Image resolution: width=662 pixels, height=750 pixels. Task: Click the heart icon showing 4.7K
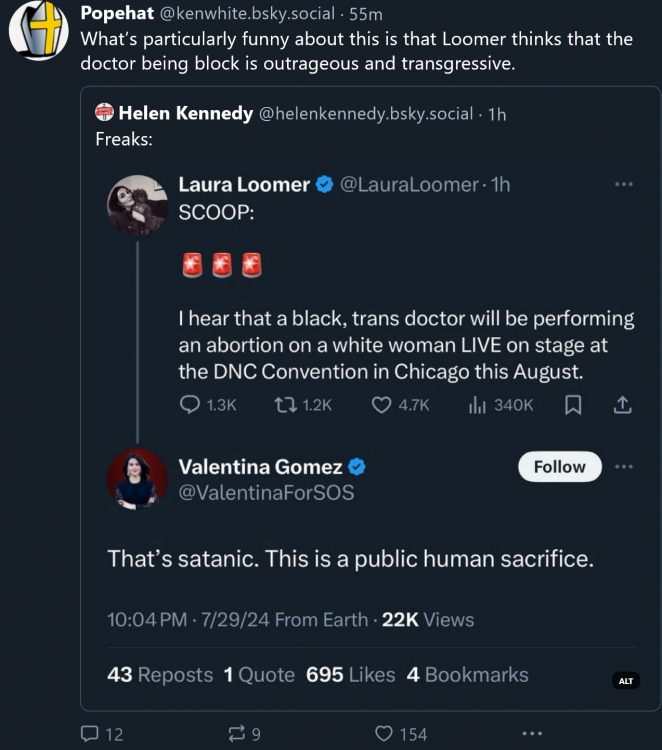[381, 405]
